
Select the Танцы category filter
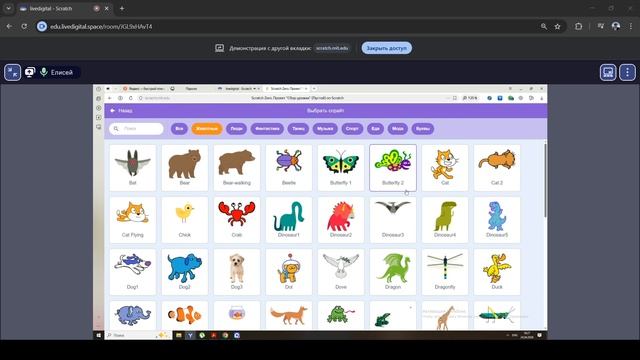tap(298, 129)
